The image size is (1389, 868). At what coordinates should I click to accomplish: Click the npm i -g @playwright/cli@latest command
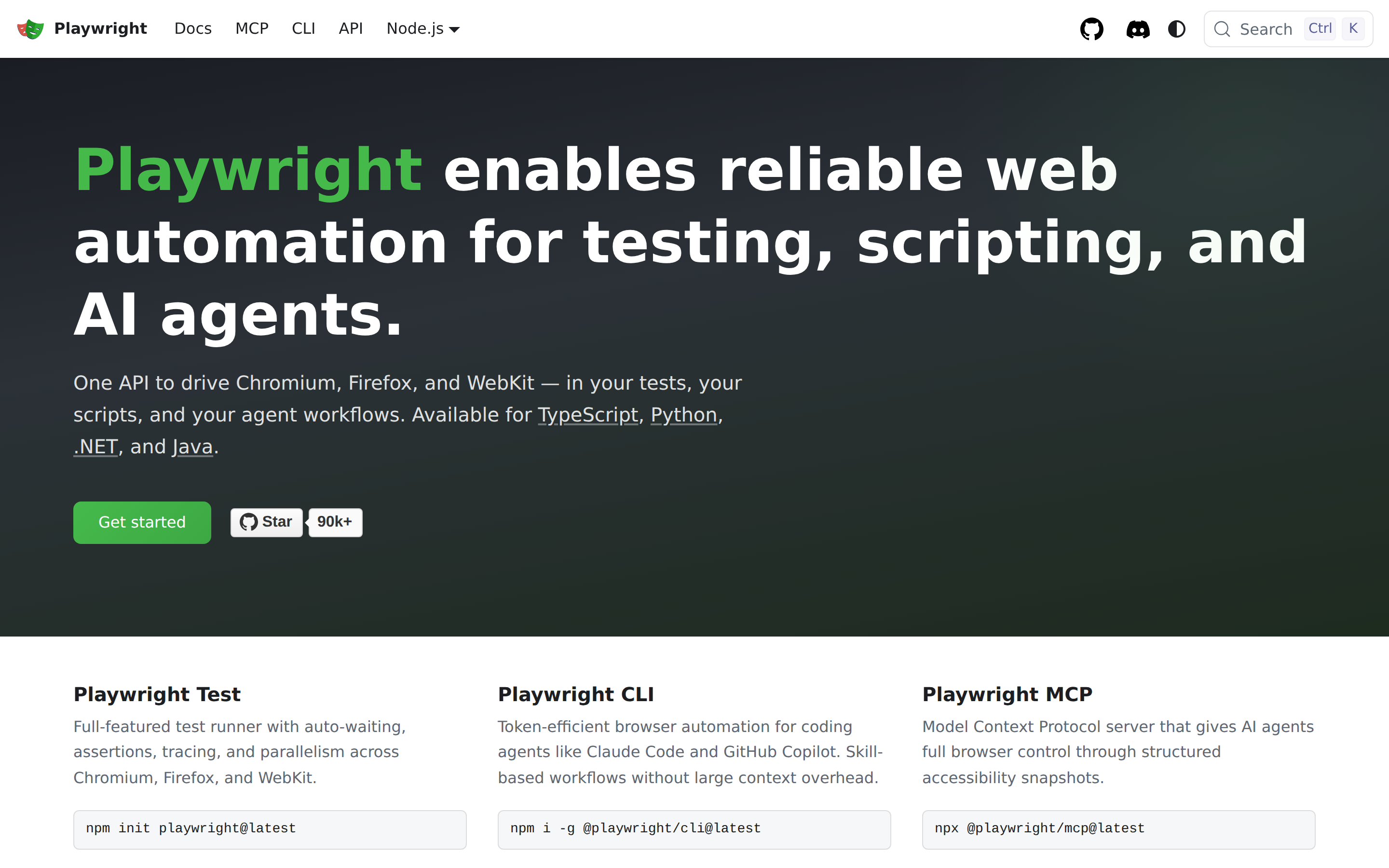(x=694, y=829)
